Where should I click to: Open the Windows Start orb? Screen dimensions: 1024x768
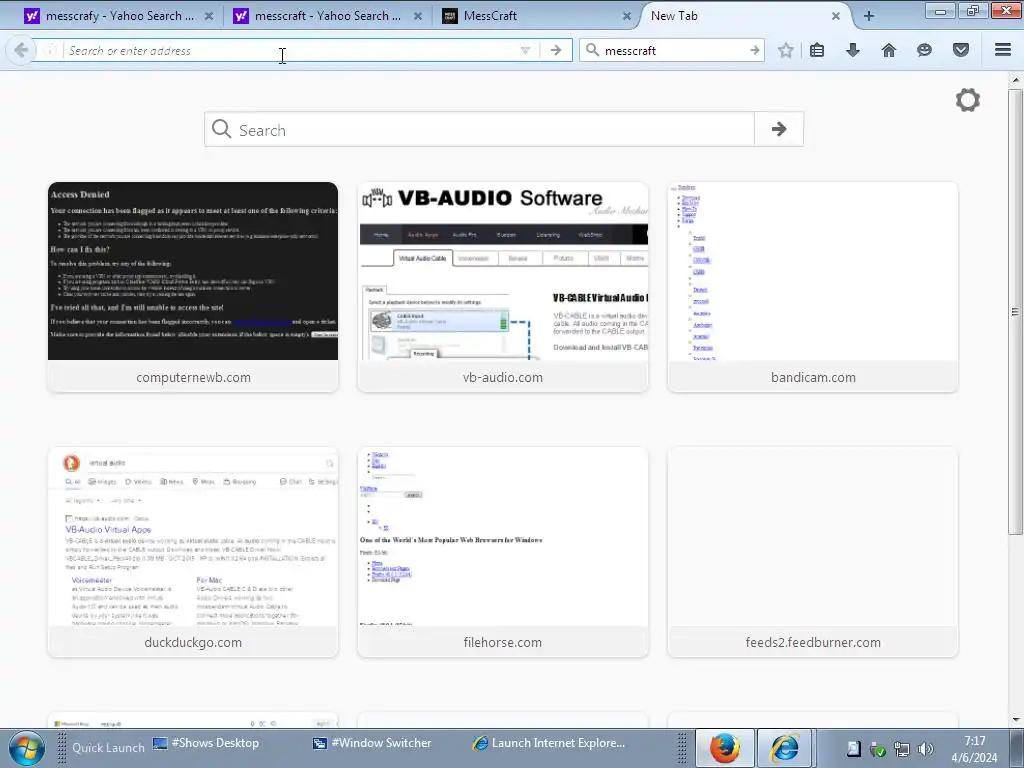pyautogui.click(x=25, y=748)
